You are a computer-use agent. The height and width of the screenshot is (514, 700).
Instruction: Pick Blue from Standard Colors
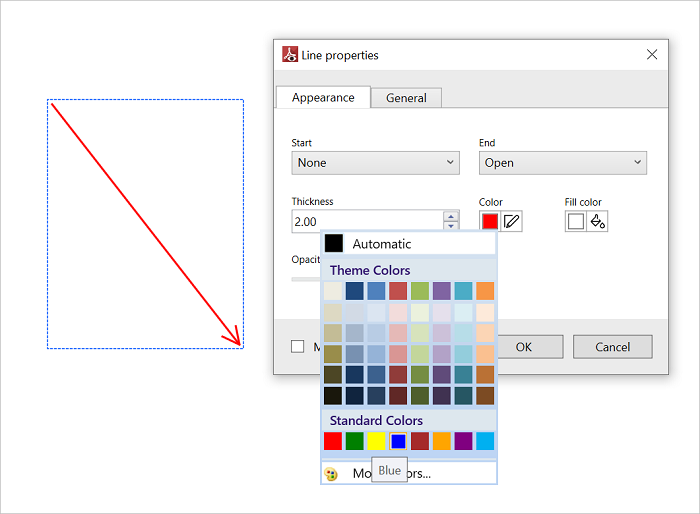pyautogui.click(x=398, y=440)
